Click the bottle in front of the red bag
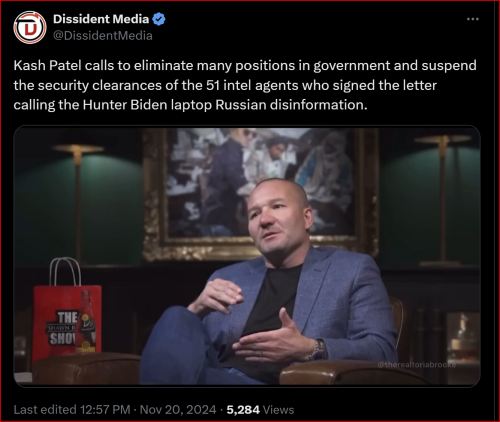This screenshot has height=422, width=500. 86,322
